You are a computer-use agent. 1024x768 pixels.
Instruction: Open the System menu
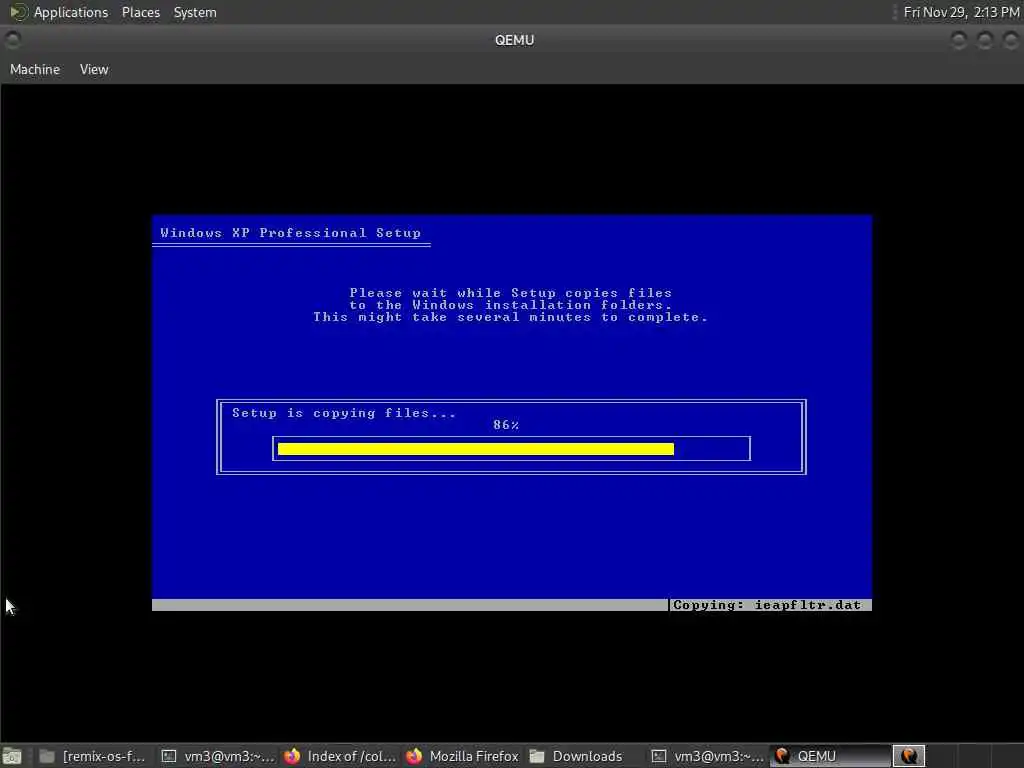pos(195,12)
